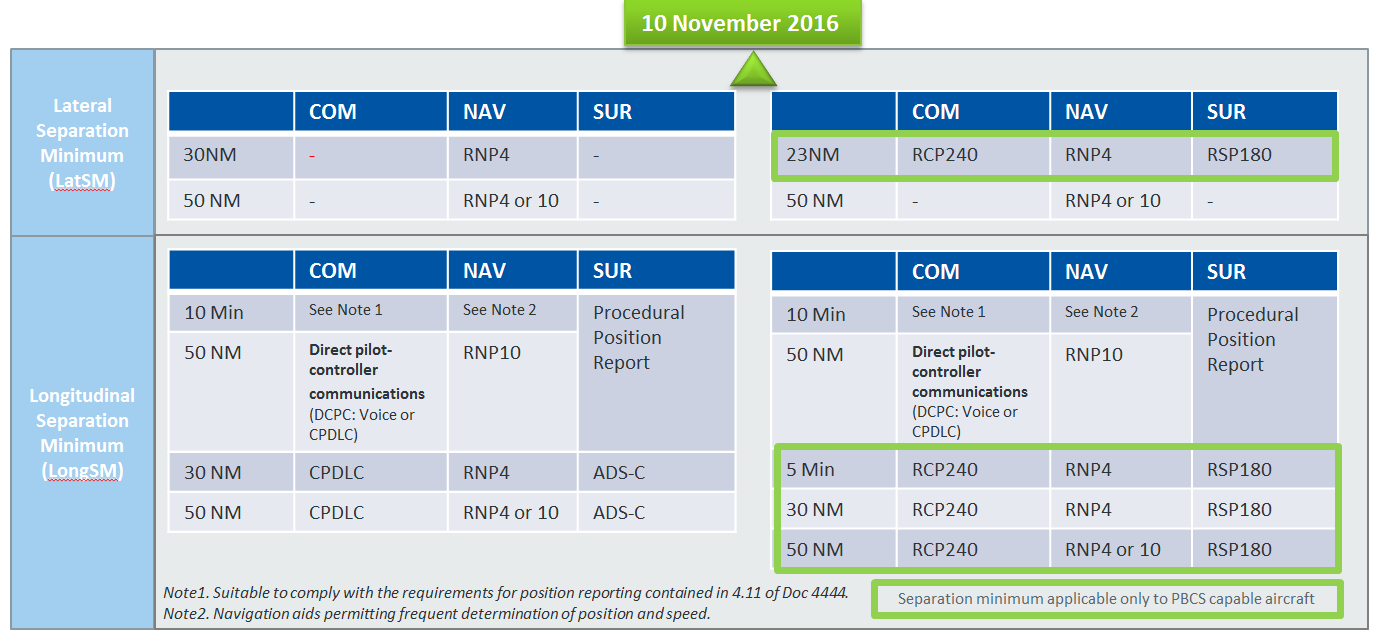Click RCP240 in the 5 Min row
This screenshot has height=632, width=1380.
[x=944, y=469]
